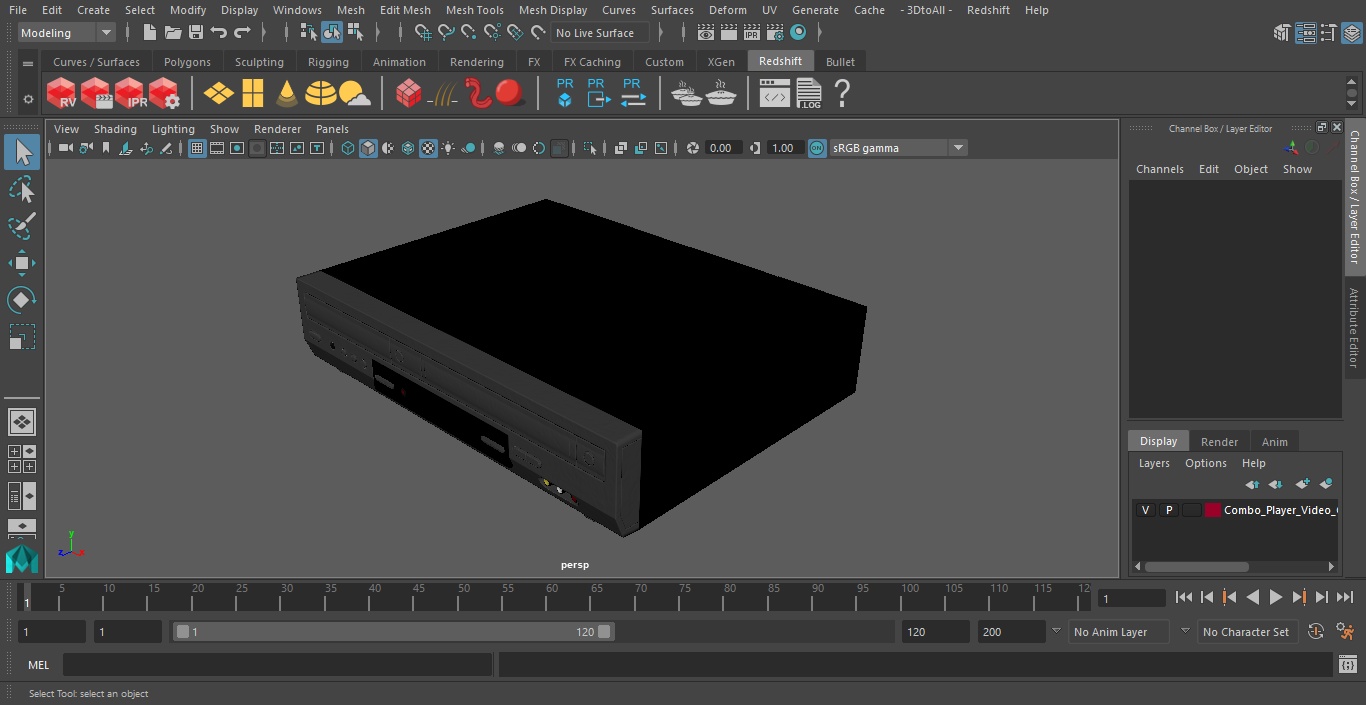Open the No Anim Layer dropdown arrow
1366x705 pixels.
click(1056, 632)
